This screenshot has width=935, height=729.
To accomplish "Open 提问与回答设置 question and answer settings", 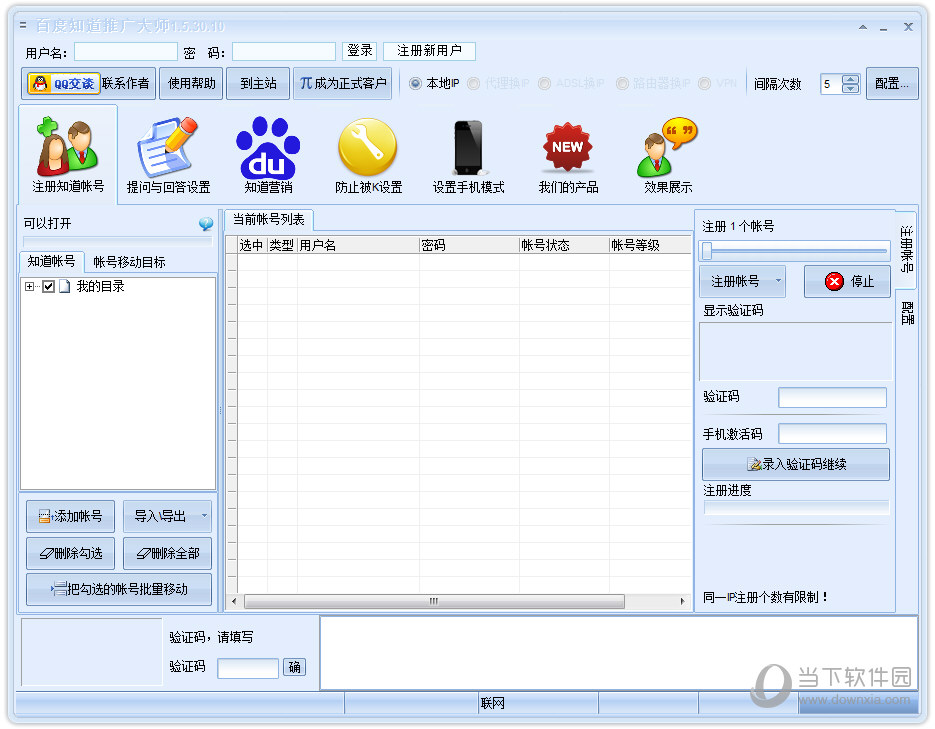I will (168, 155).
